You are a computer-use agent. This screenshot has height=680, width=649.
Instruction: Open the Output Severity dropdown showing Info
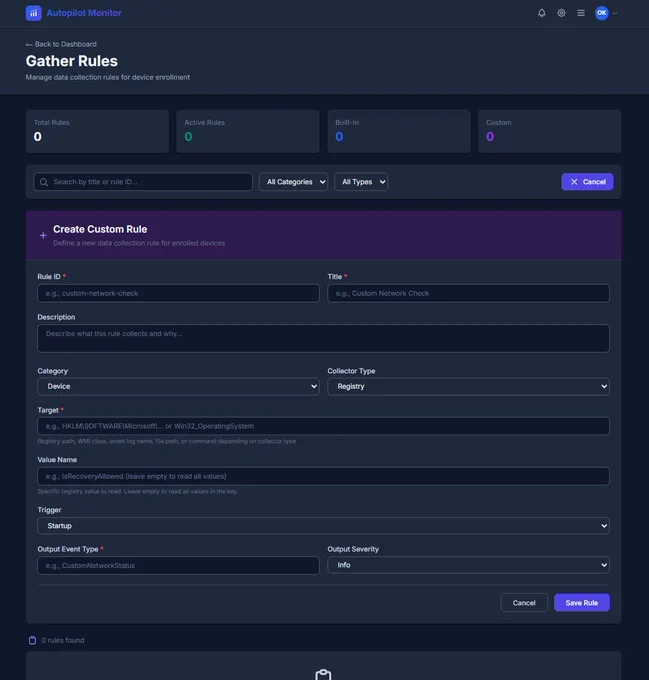(468, 565)
